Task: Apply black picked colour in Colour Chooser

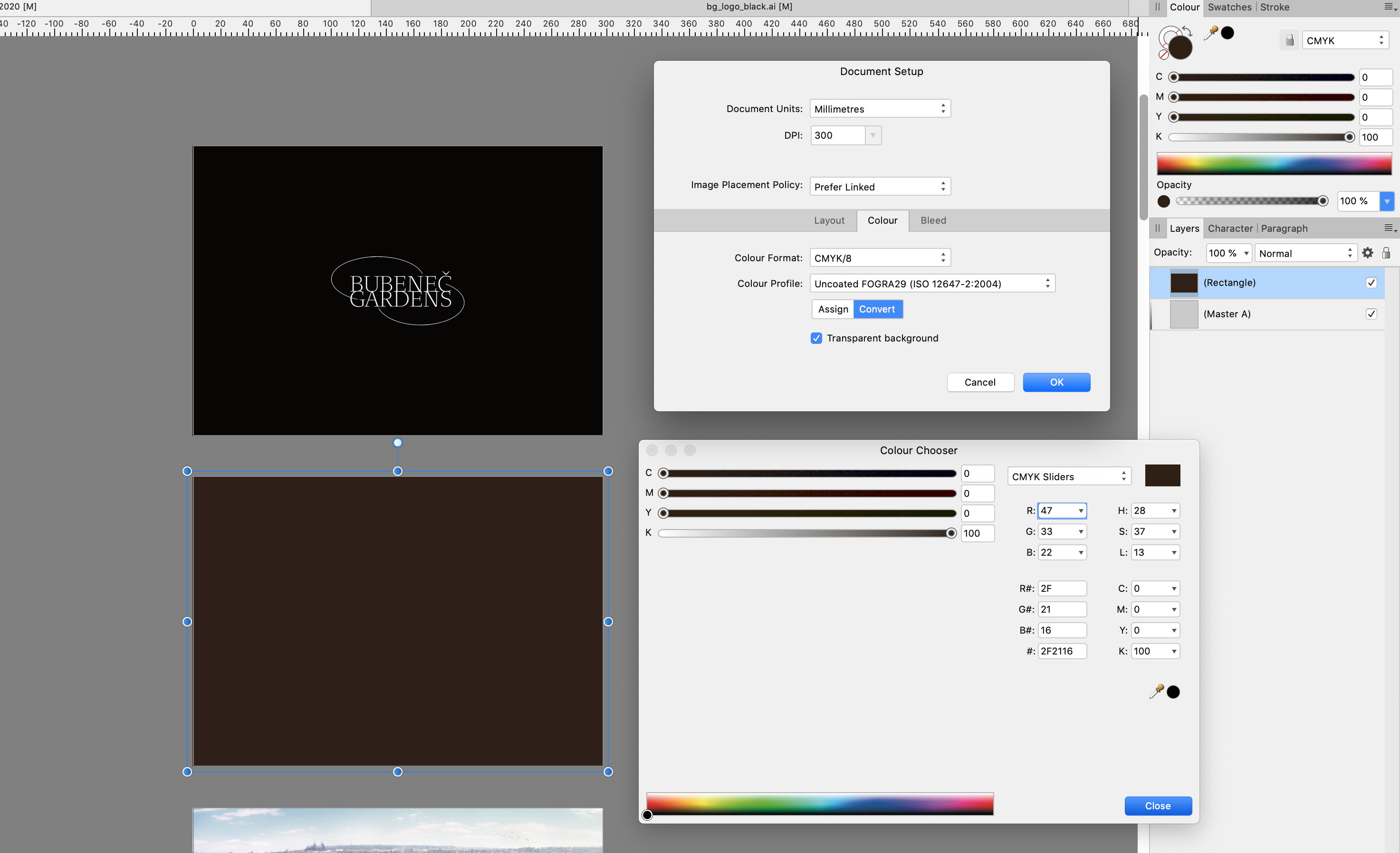Action: (x=1173, y=692)
